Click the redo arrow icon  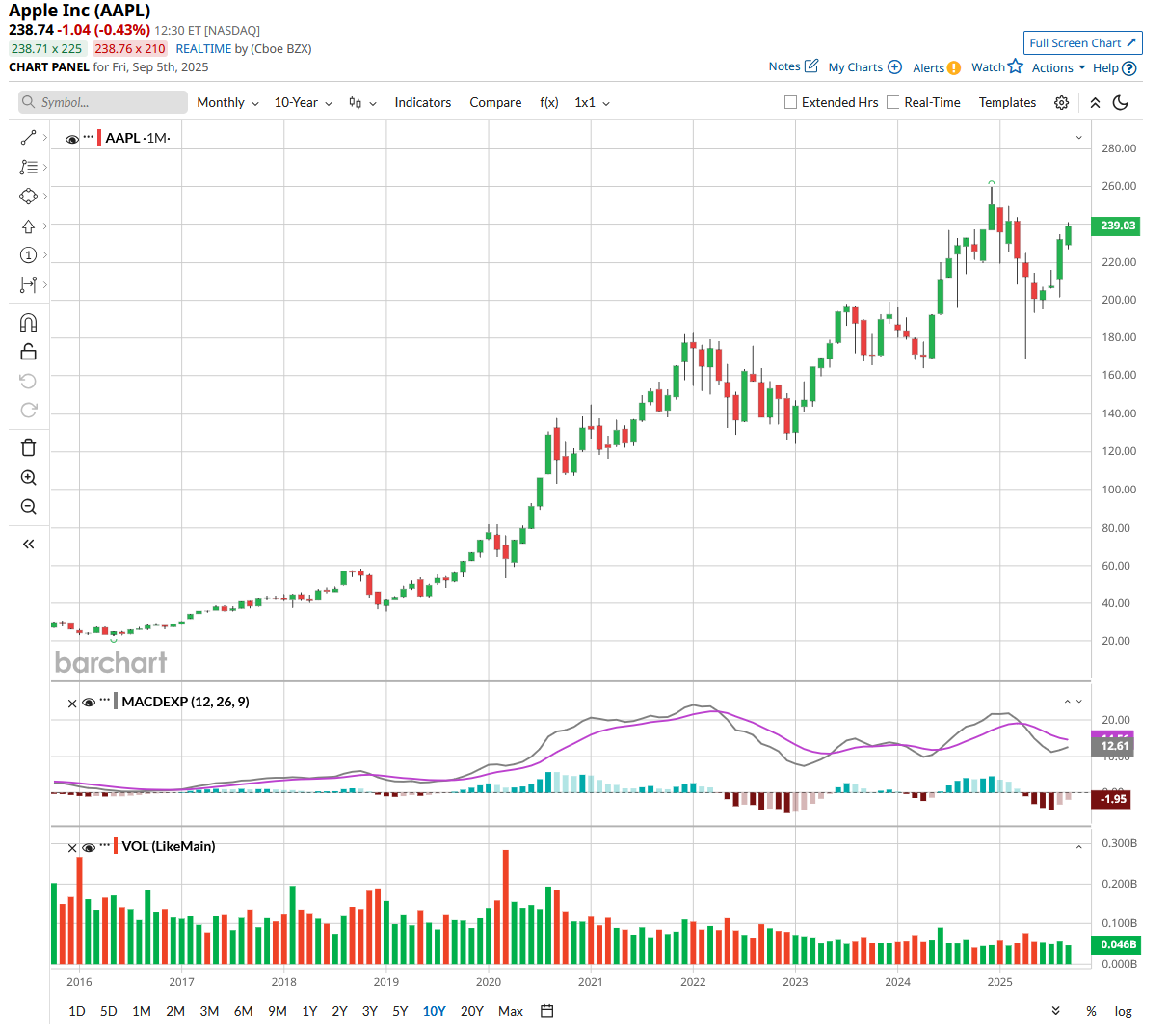(x=28, y=410)
